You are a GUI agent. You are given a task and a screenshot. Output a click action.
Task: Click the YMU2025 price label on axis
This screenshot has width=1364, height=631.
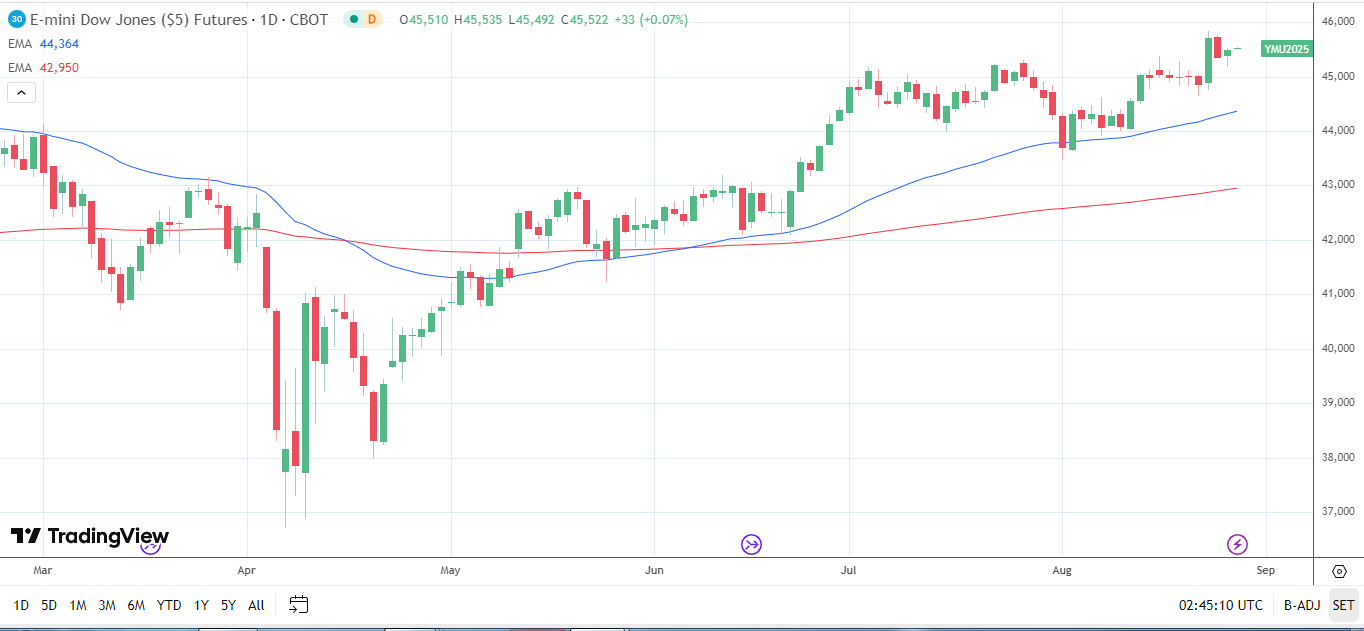tap(1286, 48)
